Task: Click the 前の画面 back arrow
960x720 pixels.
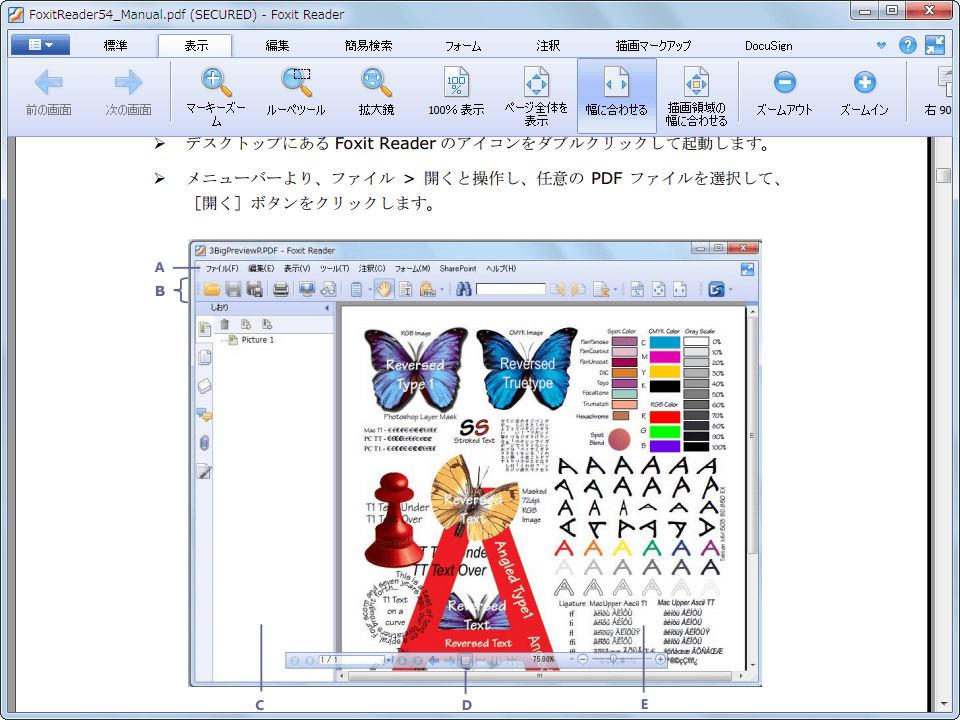Action: click(48, 94)
